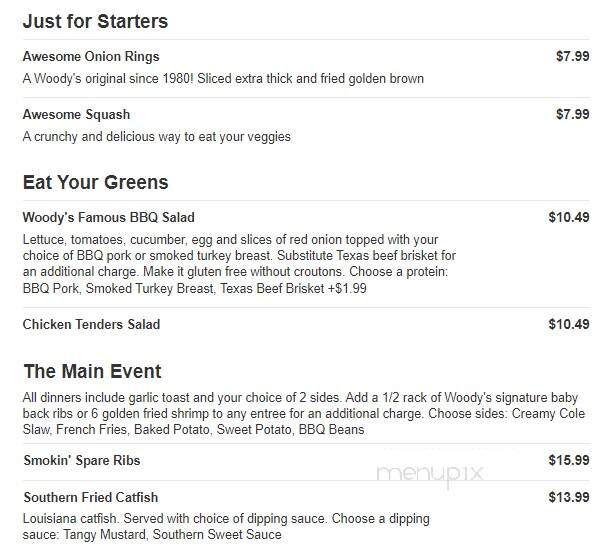Click the Eat Your Greens heading
Screen dimensions: 609x556
coord(96,182)
